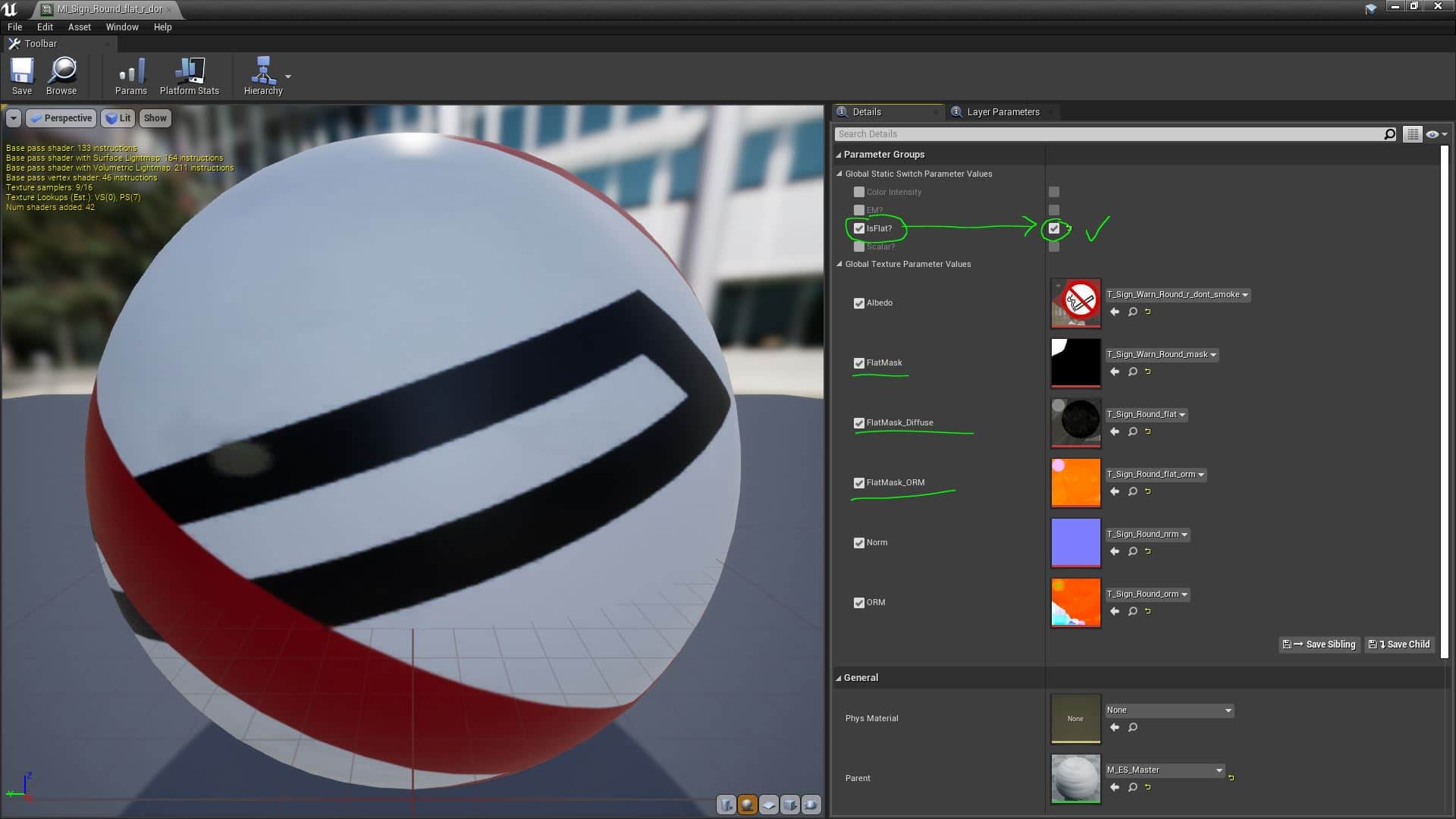This screenshot has width=1456, height=819.
Task: Open the Platform Stats panel
Action: (189, 76)
